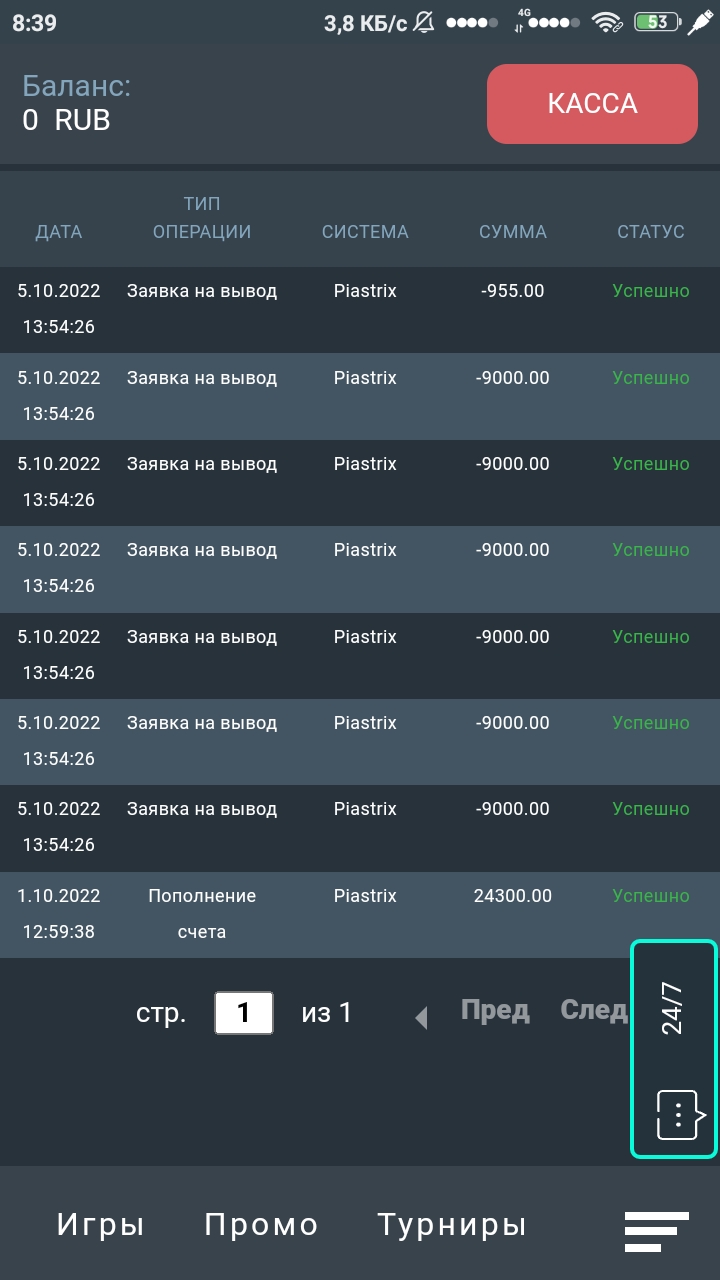Viewport: 720px width, 1280px height.
Task: Switch to Турниры tab
Action: (x=451, y=1225)
